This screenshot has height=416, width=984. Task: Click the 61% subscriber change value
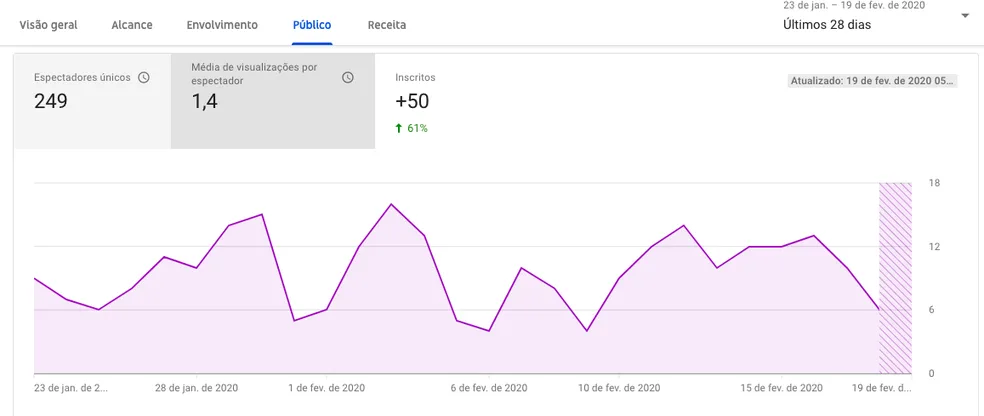tap(417, 128)
